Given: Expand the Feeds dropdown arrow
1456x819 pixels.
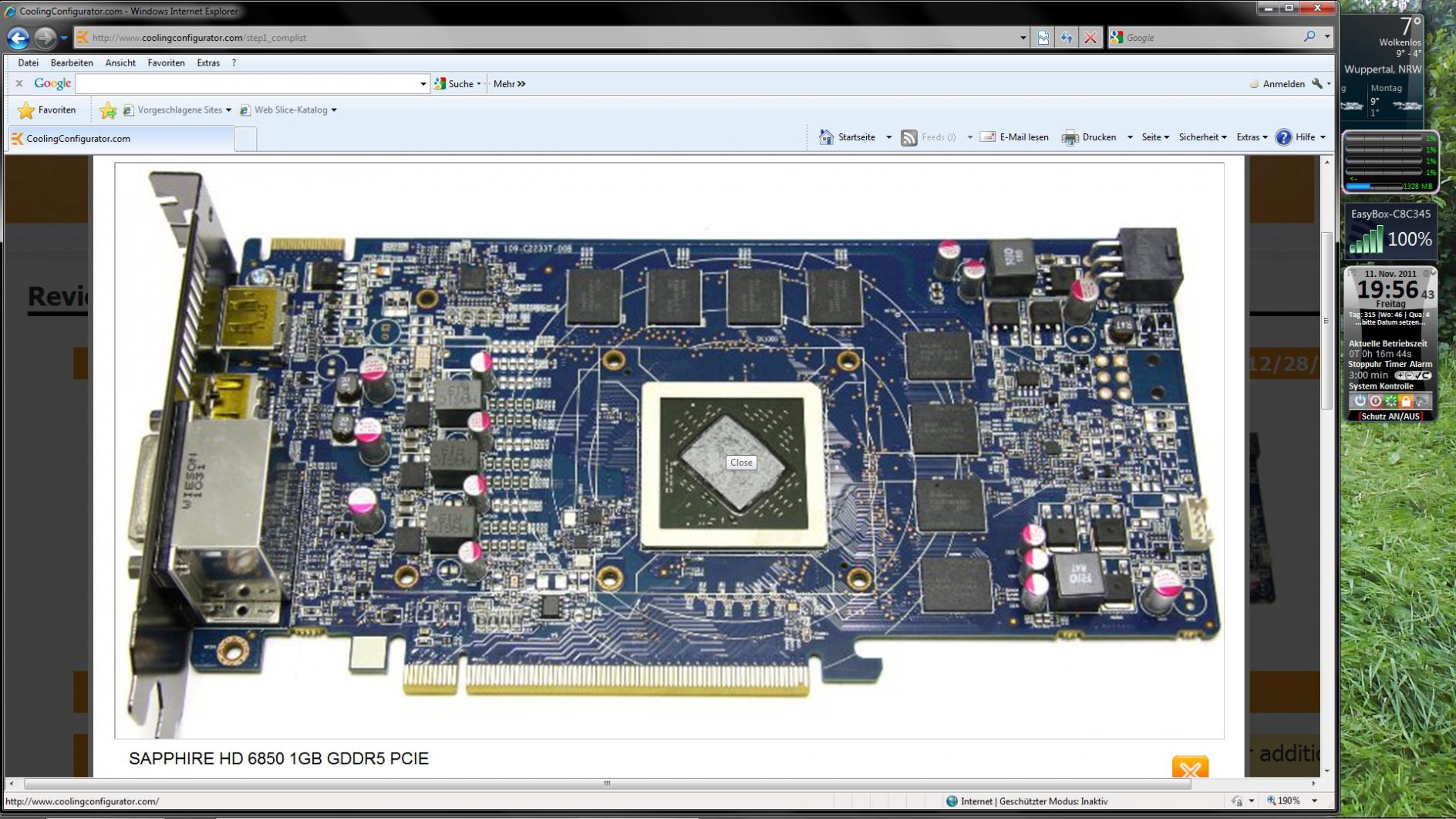Looking at the screenshot, I should [x=969, y=137].
